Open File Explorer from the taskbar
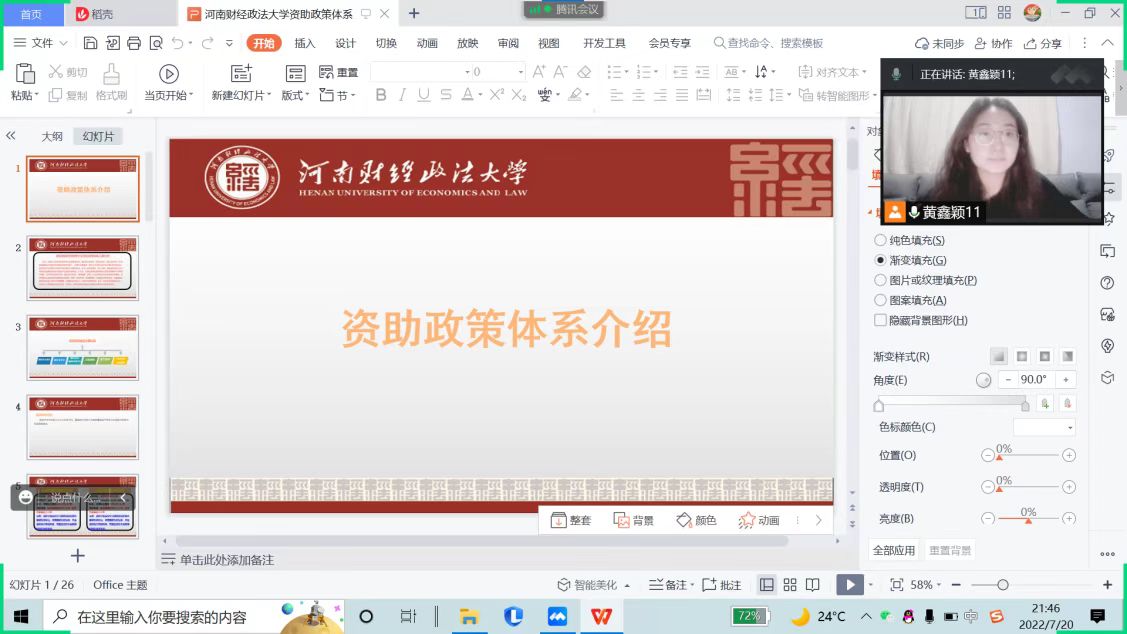 click(469, 616)
